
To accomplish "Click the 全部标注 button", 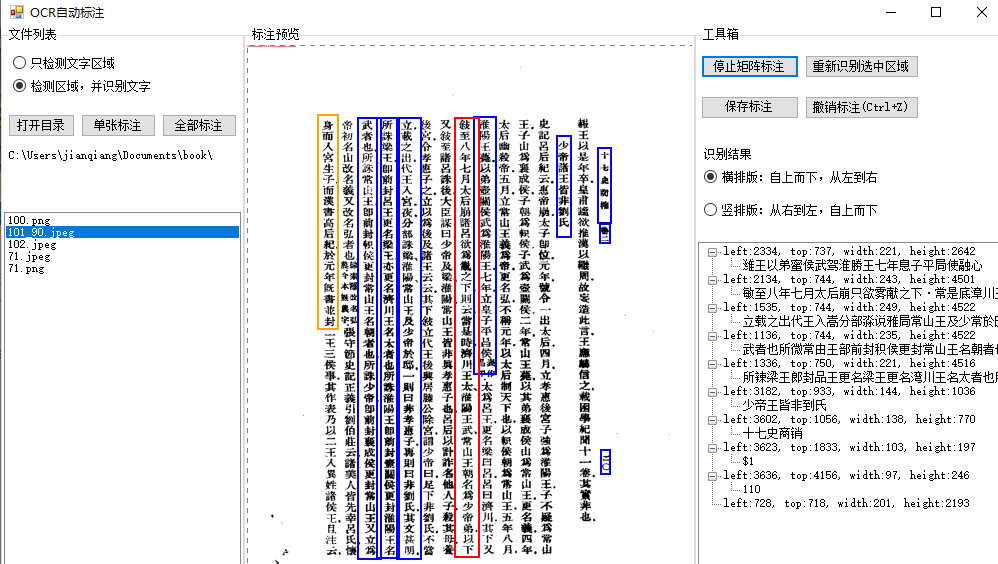I will pos(199,125).
